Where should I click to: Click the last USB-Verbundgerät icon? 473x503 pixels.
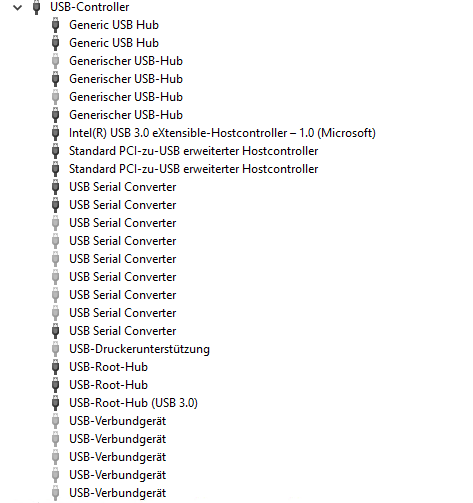click(x=56, y=493)
